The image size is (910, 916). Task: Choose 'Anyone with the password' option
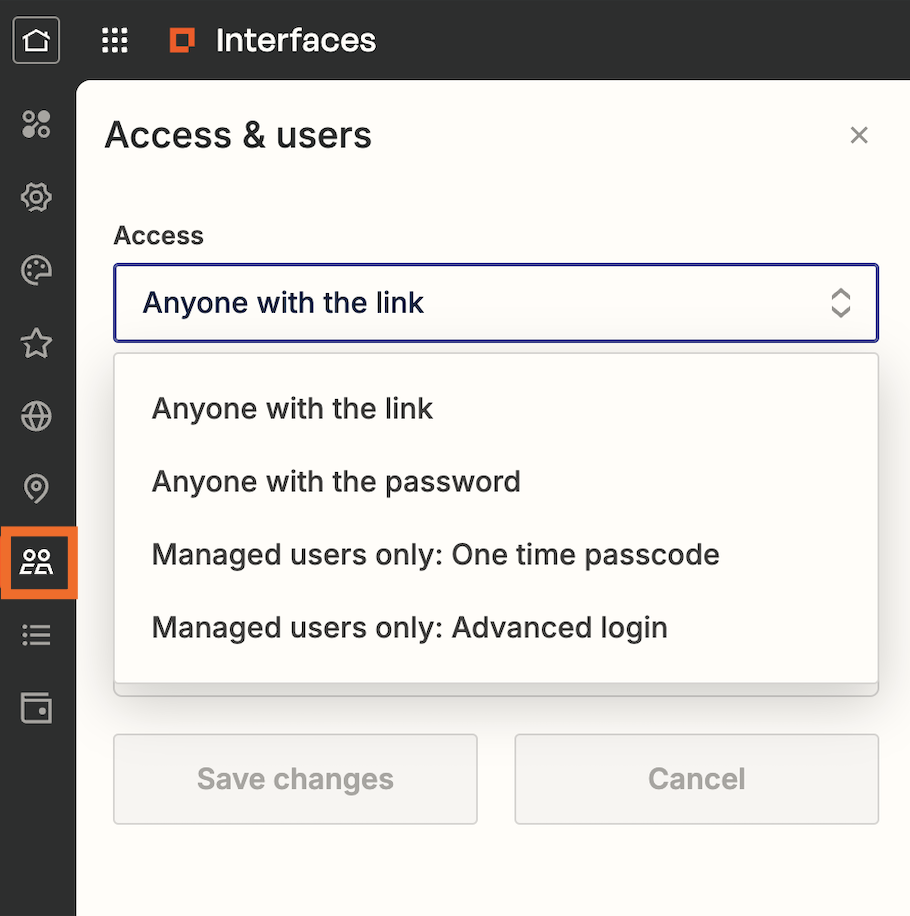click(x=336, y=481)
